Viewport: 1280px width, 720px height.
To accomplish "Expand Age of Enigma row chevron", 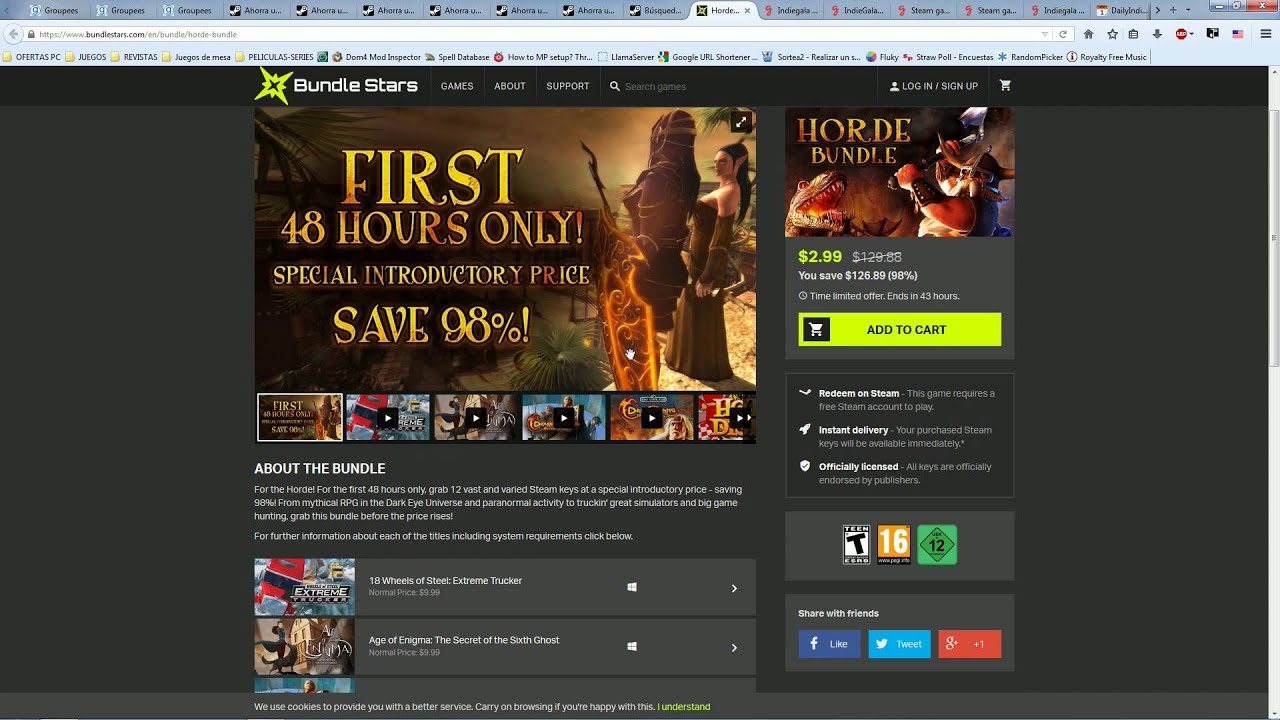I will [x=734, y=648].
